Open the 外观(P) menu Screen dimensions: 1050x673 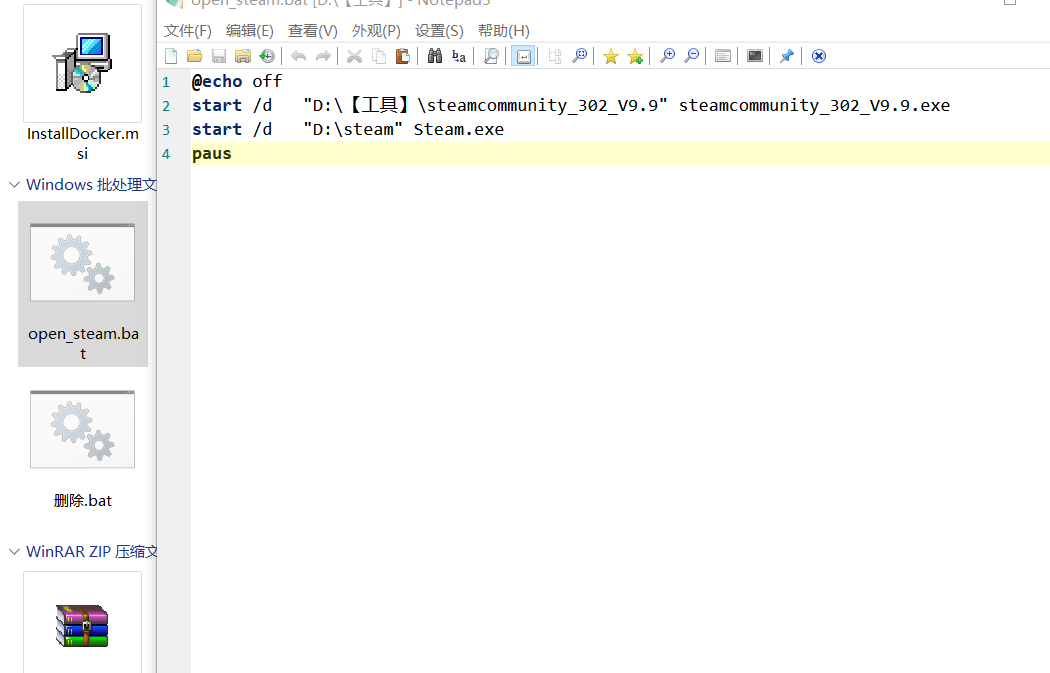click(x=376, y=31)
